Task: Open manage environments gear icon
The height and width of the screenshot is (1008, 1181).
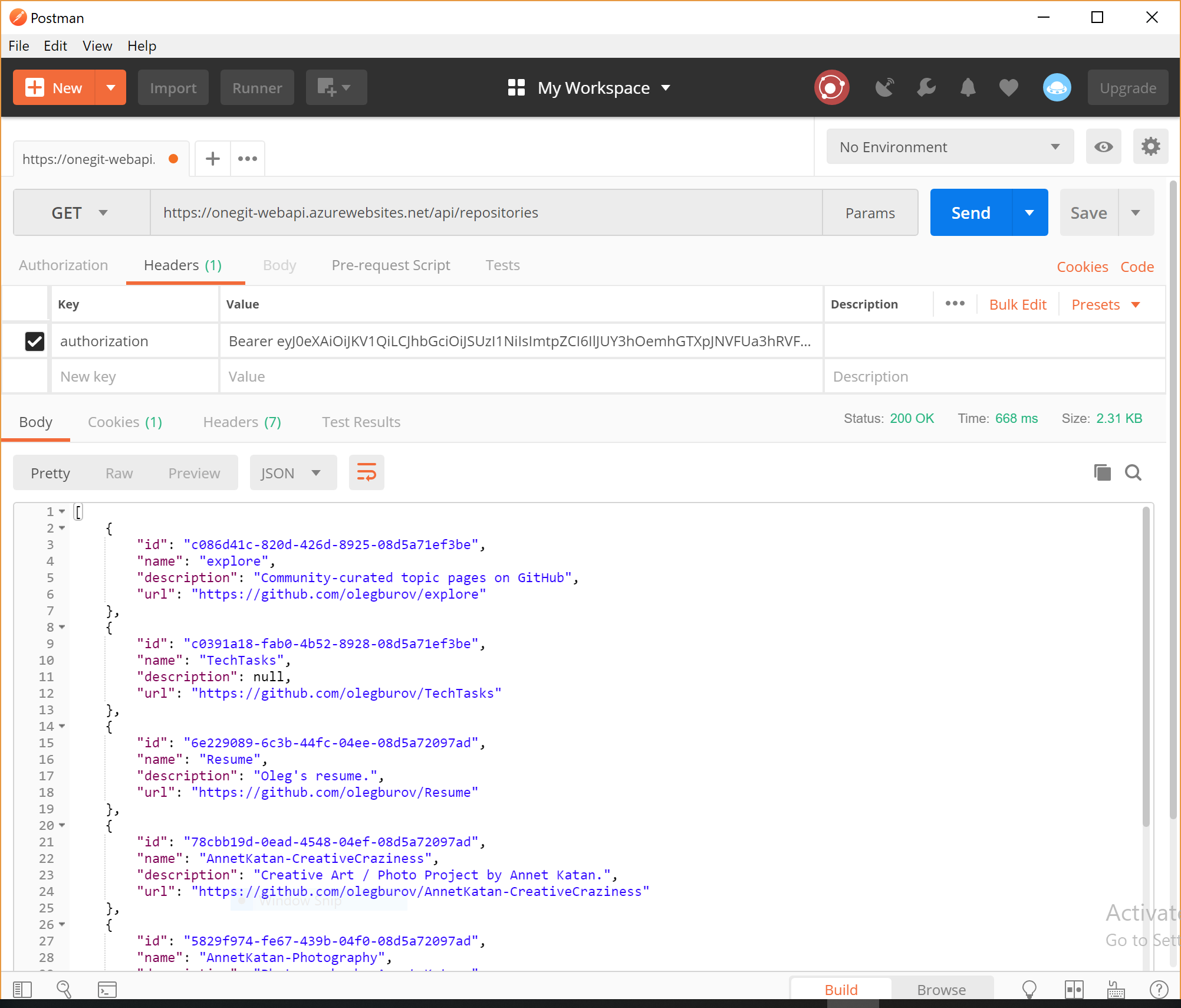Action: [1150, 147]
